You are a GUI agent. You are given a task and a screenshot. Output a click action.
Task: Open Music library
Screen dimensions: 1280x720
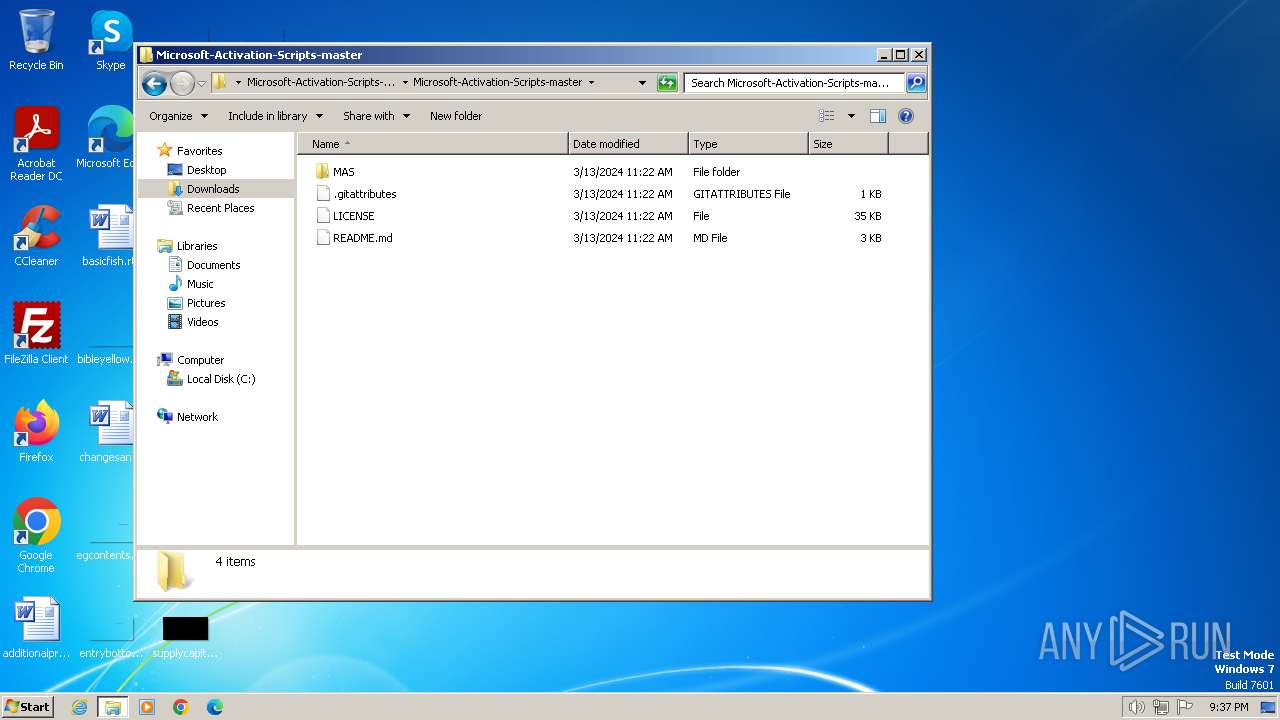click(200, 284)
